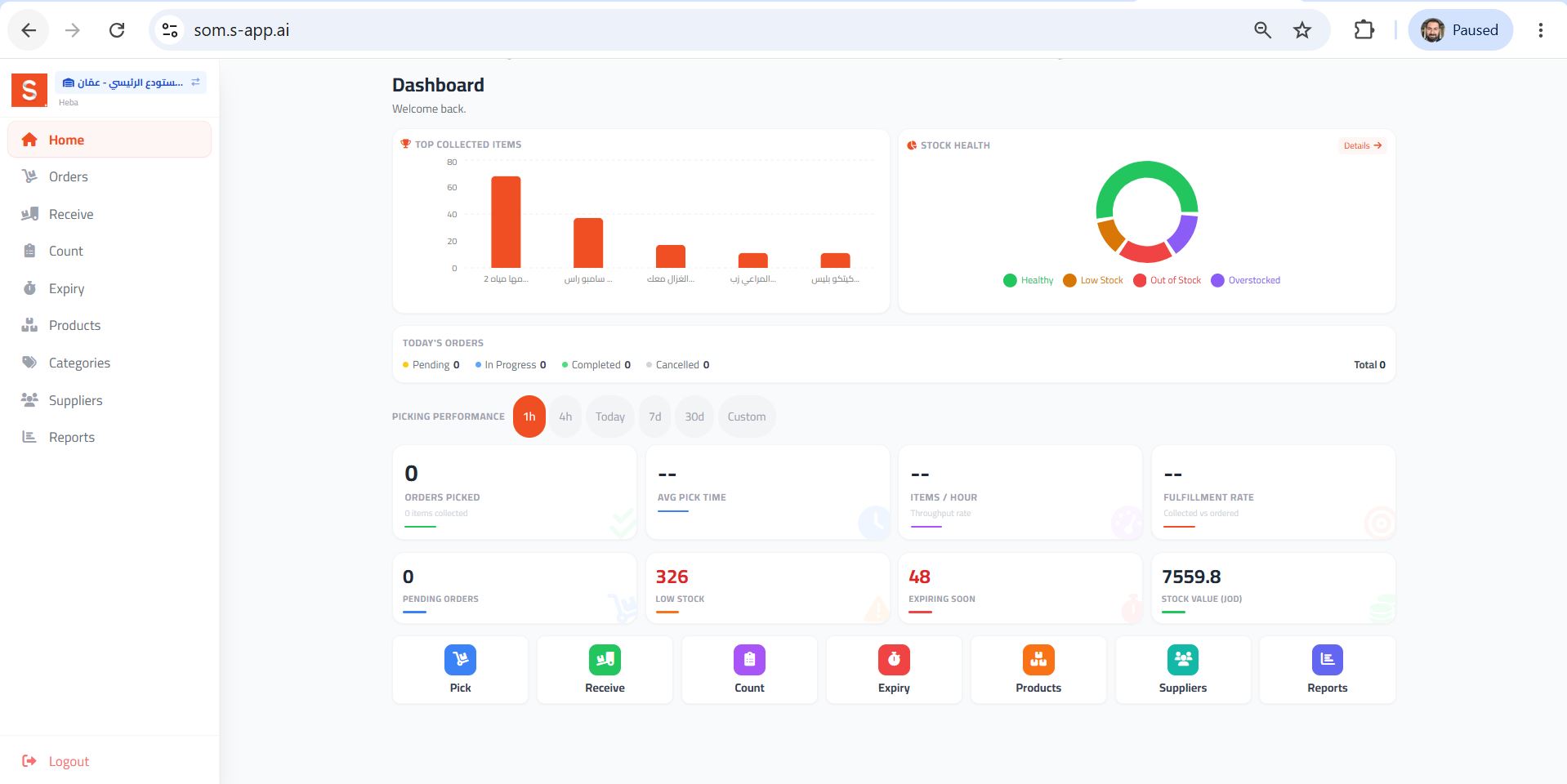Screen dimensions: 1567x784
Task: Click the Logout link
Action: pyautogui.click(x=69, y=761)
